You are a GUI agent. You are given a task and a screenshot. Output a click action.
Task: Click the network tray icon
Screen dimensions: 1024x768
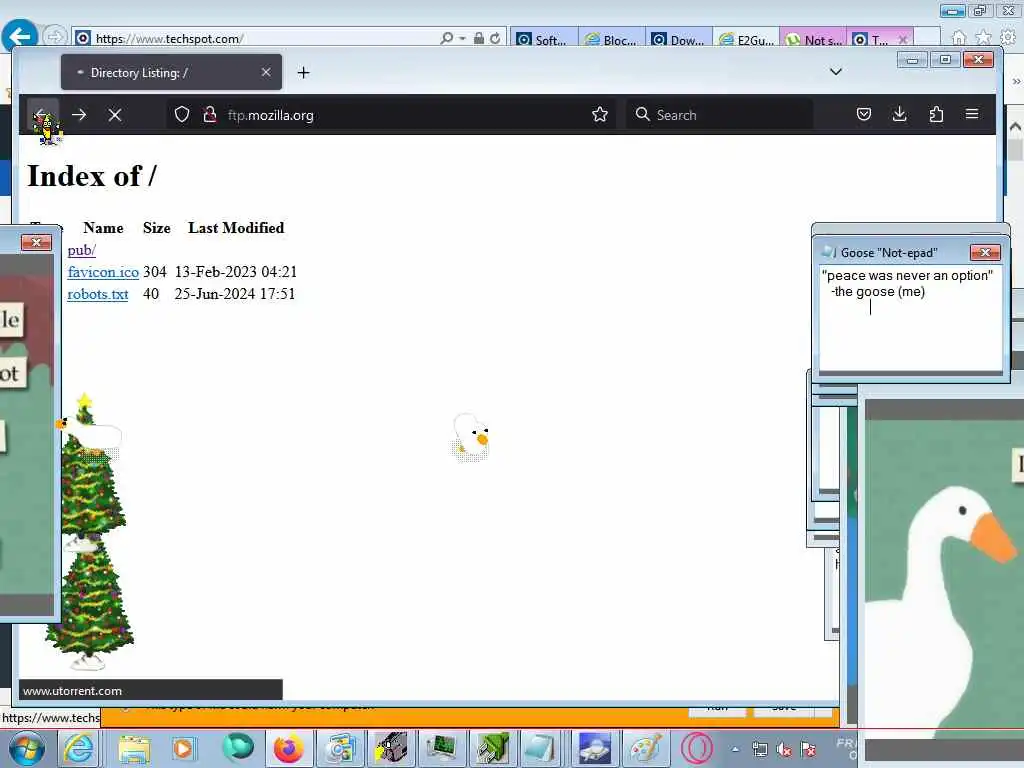coord(760,750)
